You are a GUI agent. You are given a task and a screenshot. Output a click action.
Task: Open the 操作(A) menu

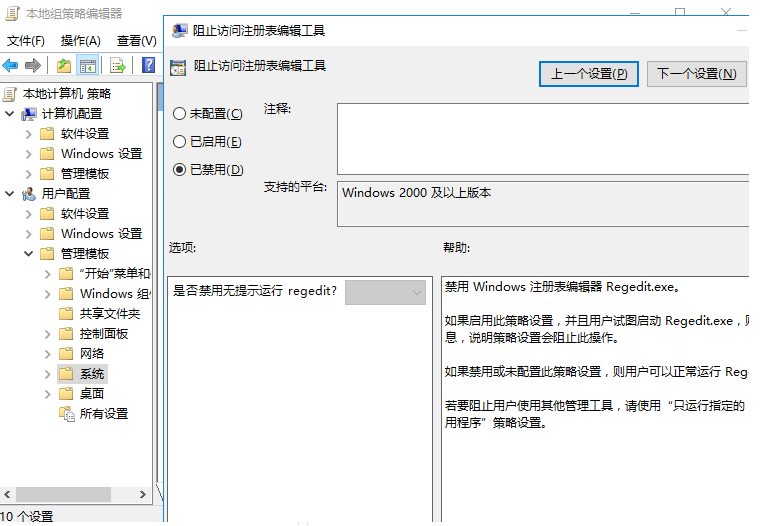80,41
